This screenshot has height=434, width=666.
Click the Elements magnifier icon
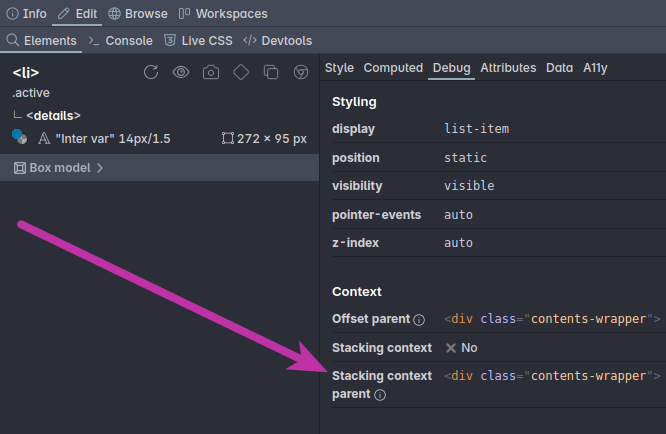click(x=13, y=40)
